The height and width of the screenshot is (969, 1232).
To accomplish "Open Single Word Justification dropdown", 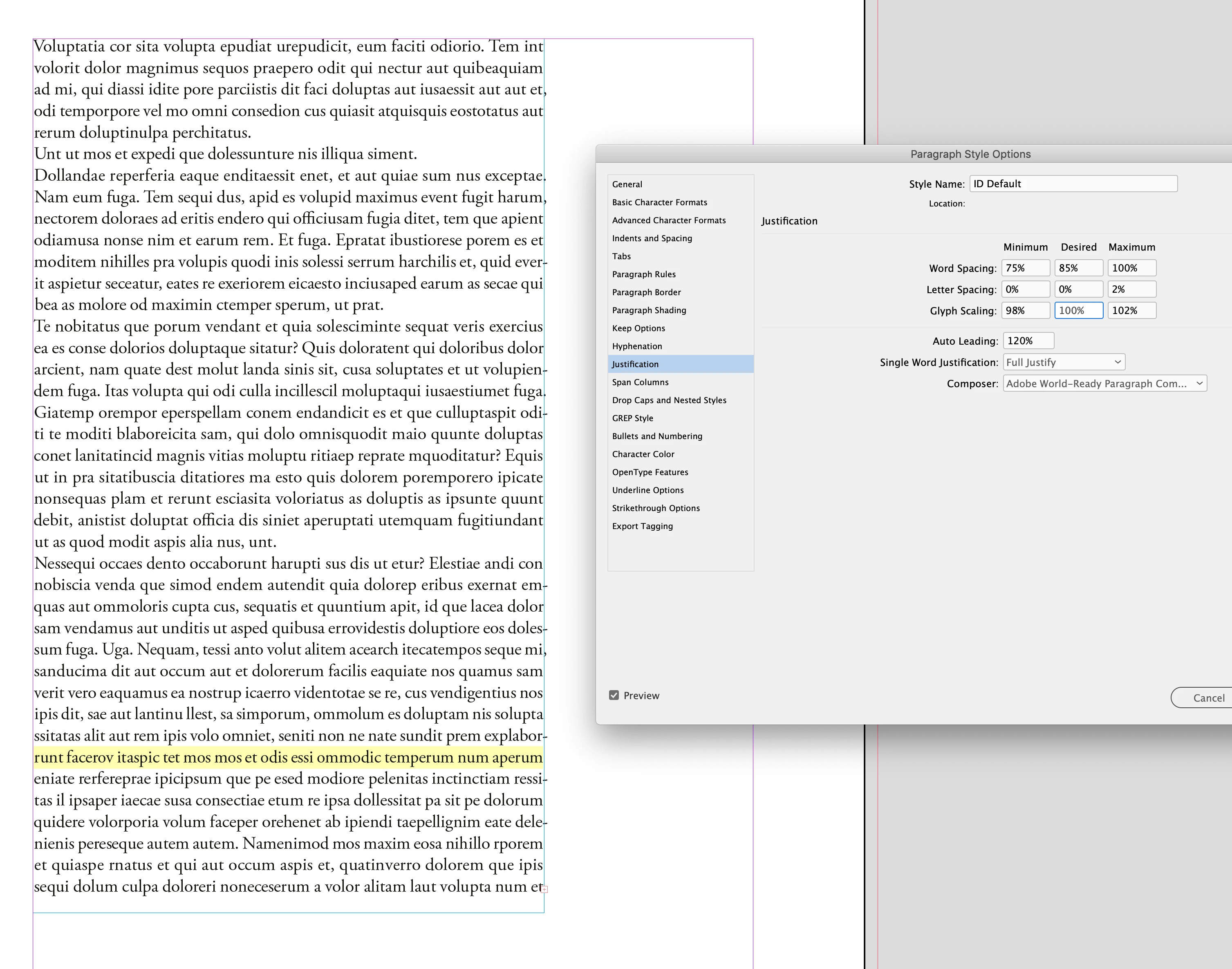I will 1064,362.
